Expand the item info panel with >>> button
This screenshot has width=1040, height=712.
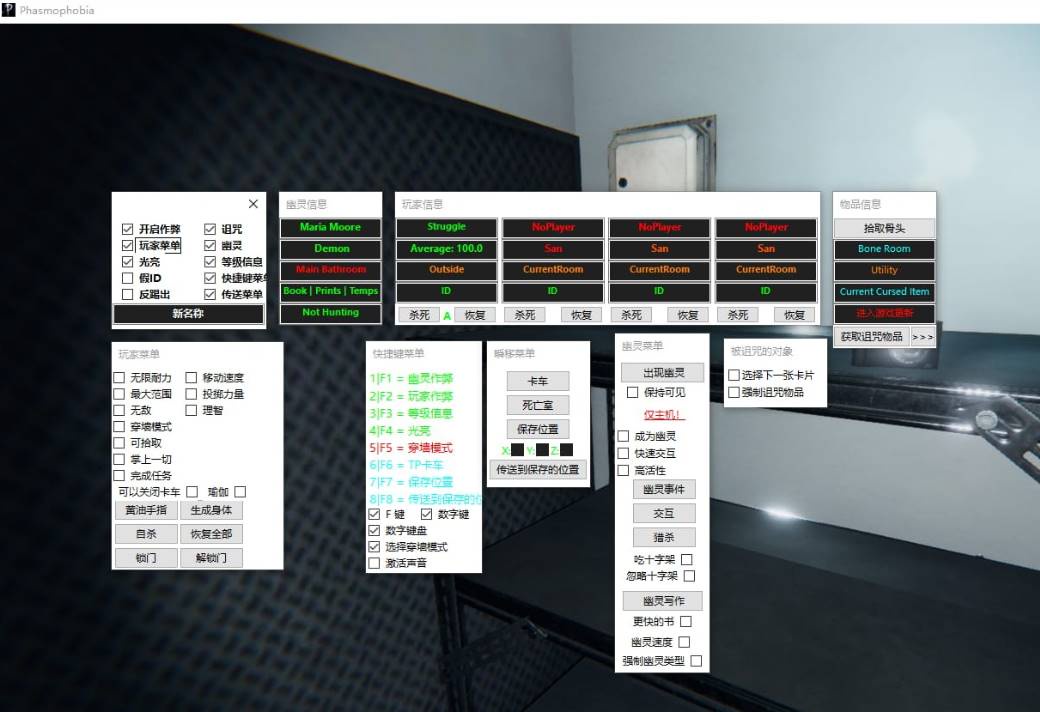pos(920,336)
